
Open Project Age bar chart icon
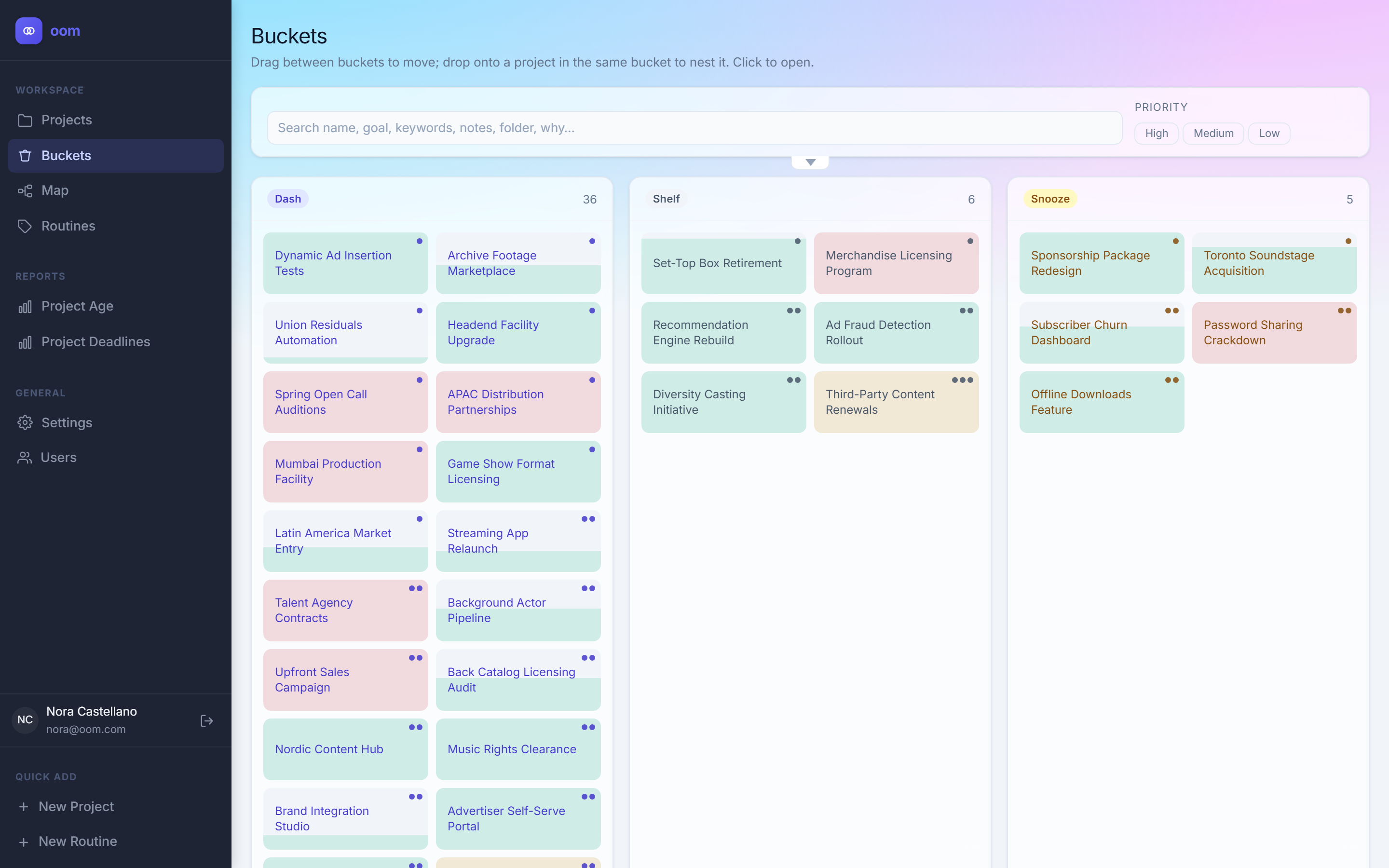point(25,307)
